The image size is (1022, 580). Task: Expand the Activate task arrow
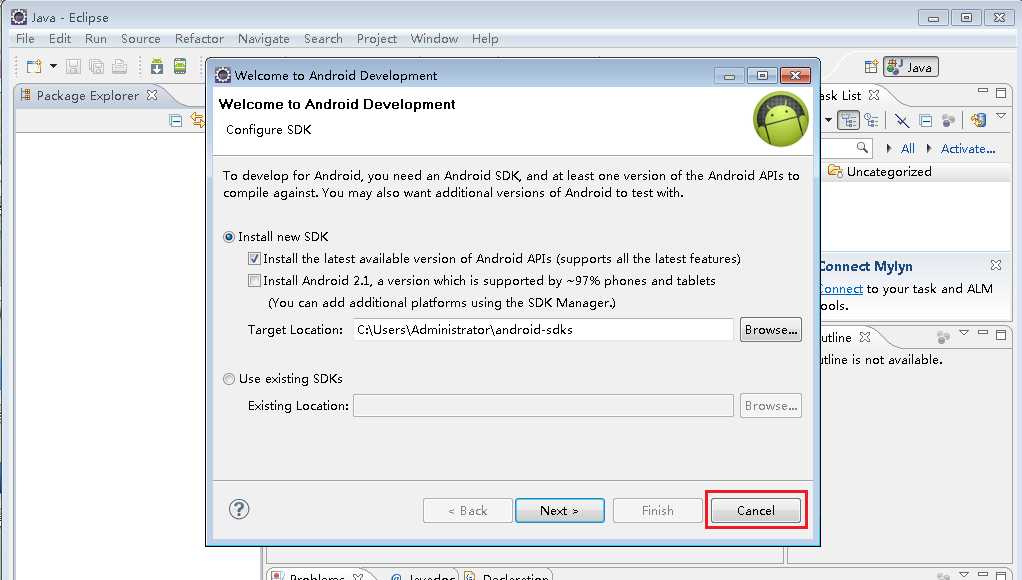929,149
